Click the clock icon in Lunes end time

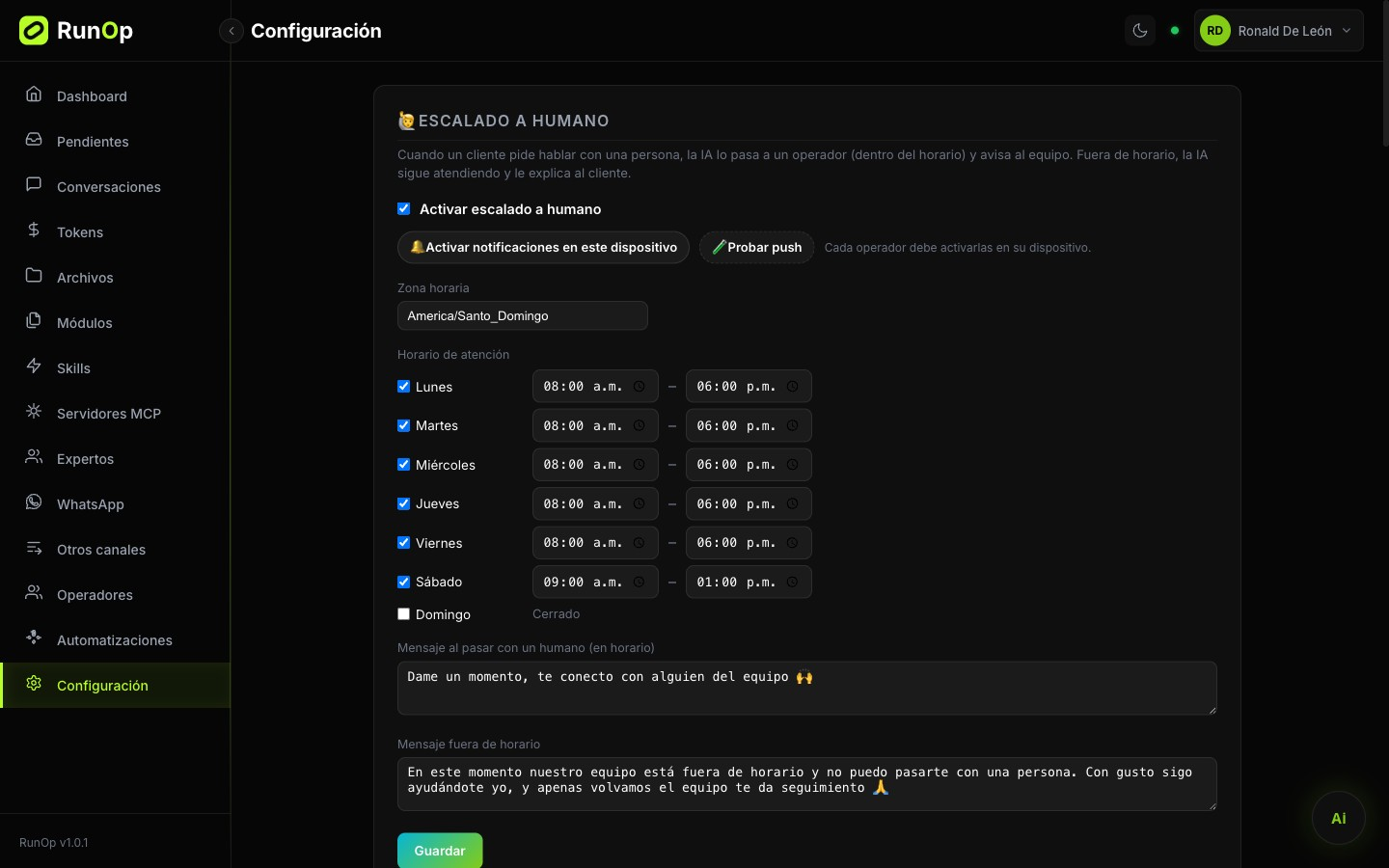tap(792, 387)
